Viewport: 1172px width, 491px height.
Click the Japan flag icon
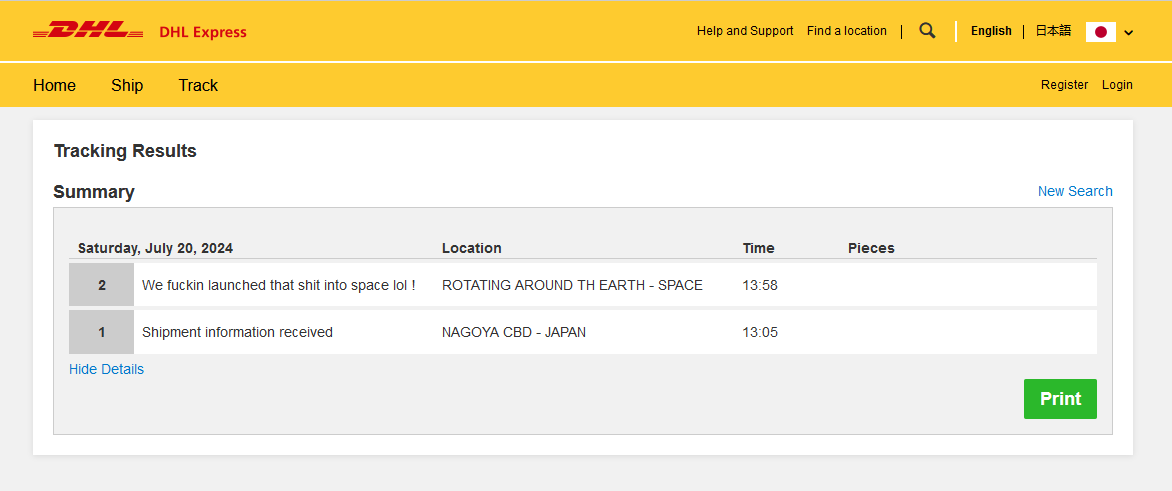coord(1100,32)
